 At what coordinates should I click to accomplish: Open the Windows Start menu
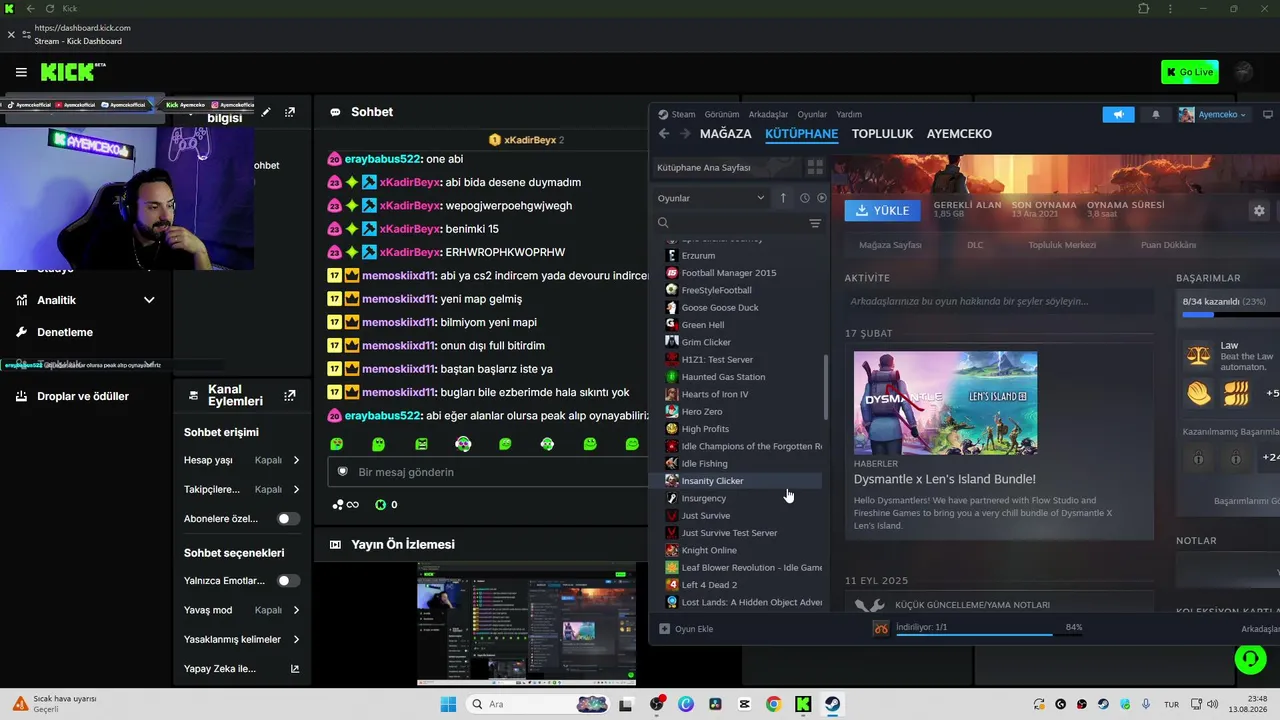click(447, 704)
